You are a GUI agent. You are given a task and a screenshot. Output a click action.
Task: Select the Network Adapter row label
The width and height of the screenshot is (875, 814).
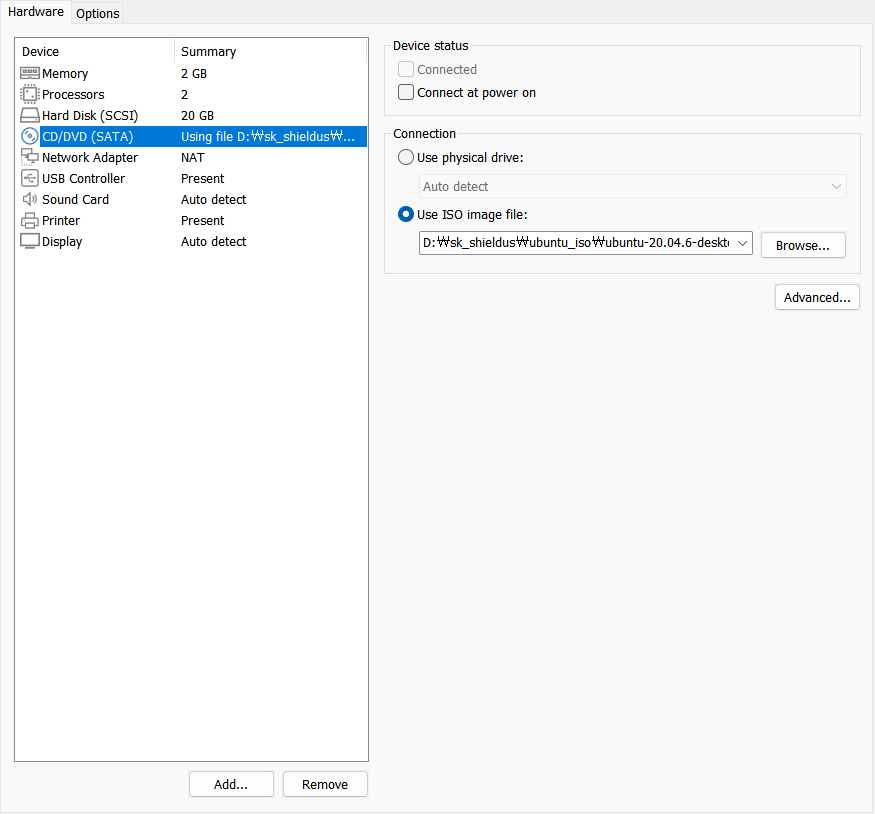point(90,157)
